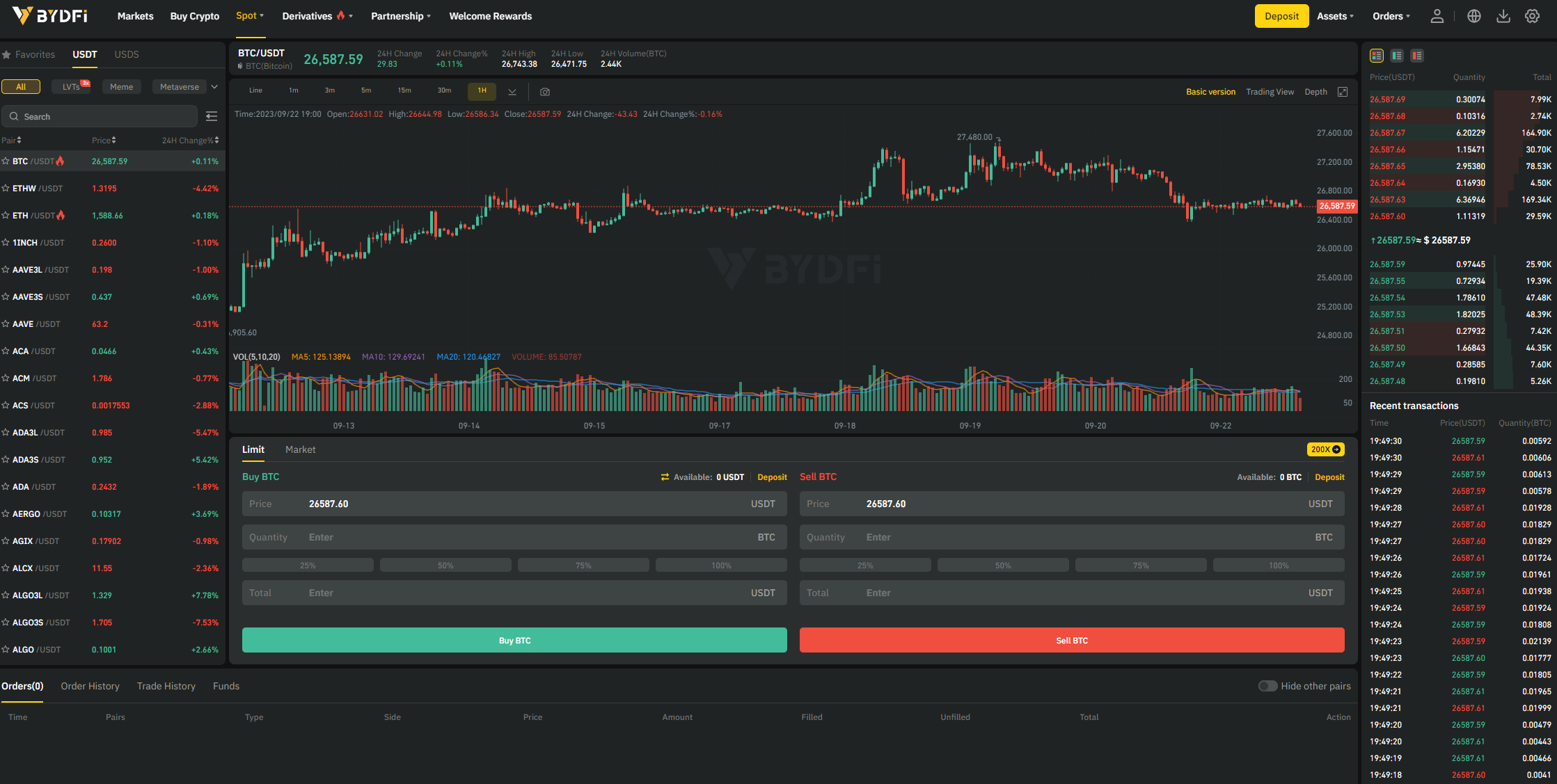Toggle Hide other pairs switch
The width and height of the screenshot is (1557, 784).
click(x=1267, y=686)
